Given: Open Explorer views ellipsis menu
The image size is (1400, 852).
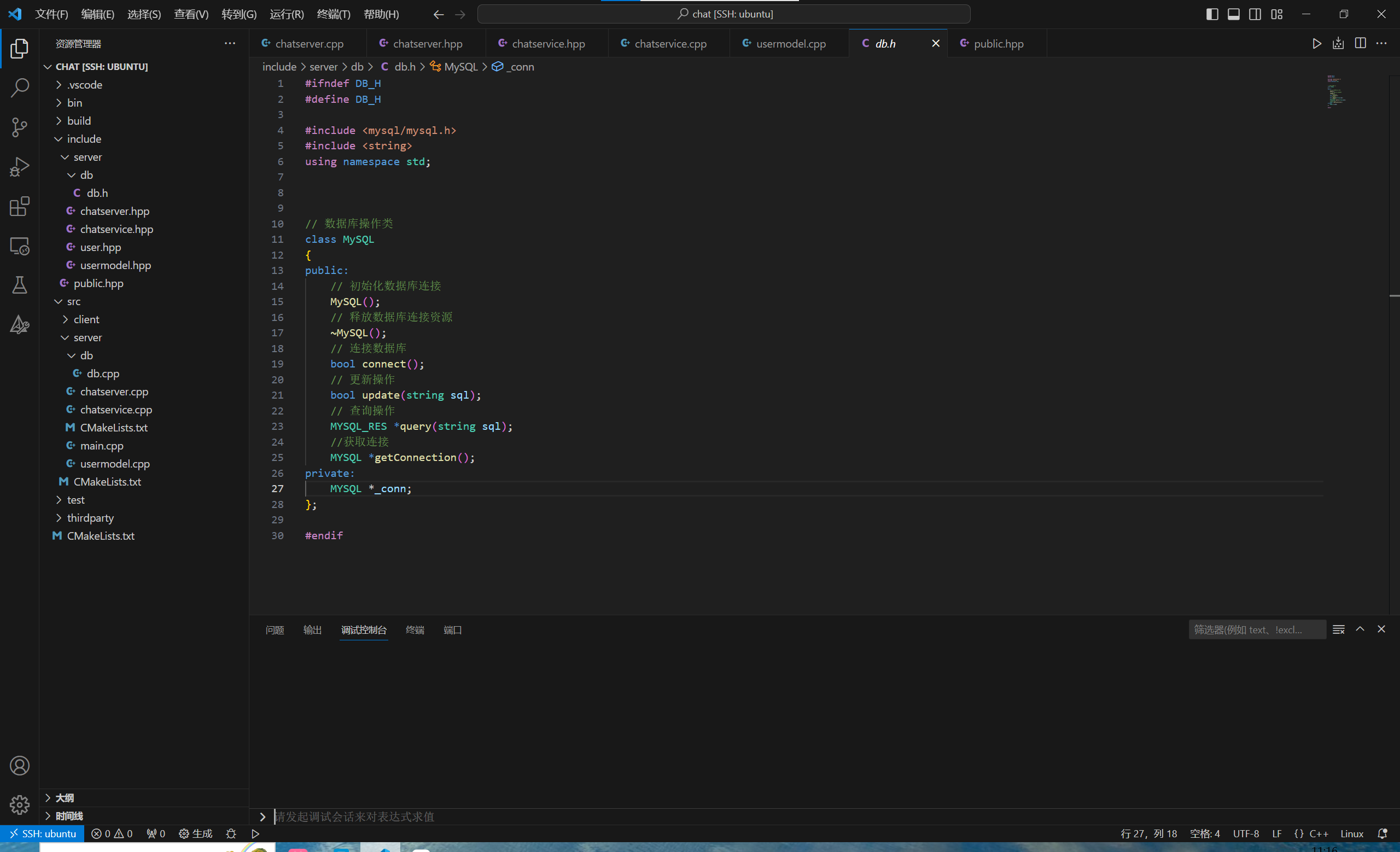Looking at the screenshot, I should [x=230, y=44].
